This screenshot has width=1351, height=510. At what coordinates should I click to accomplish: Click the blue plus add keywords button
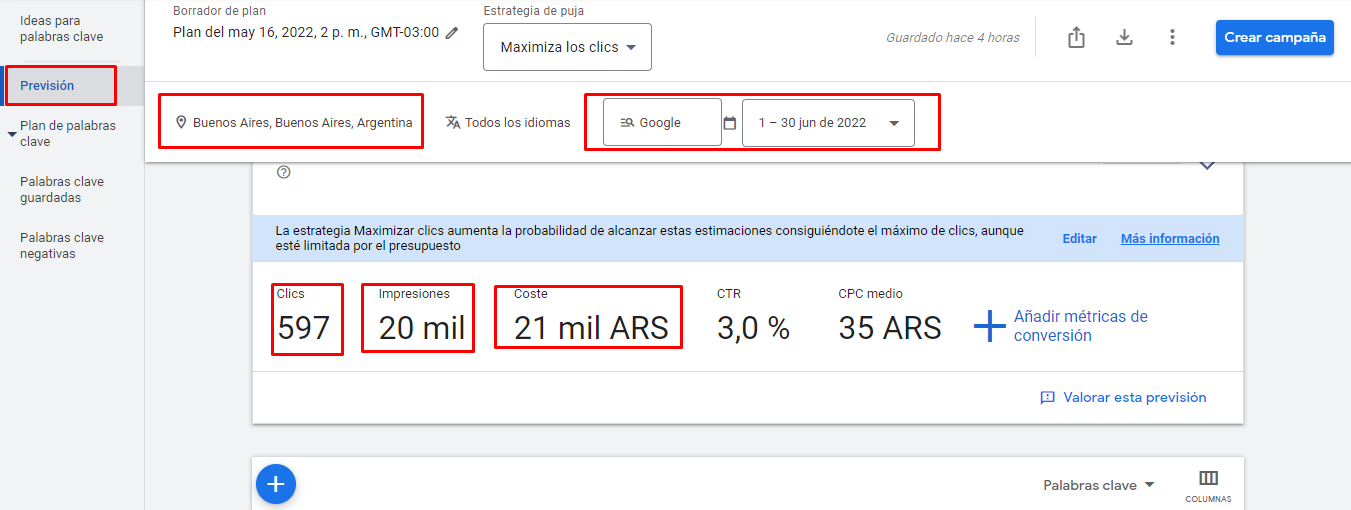pyautogui.click(x=276, y=484)
